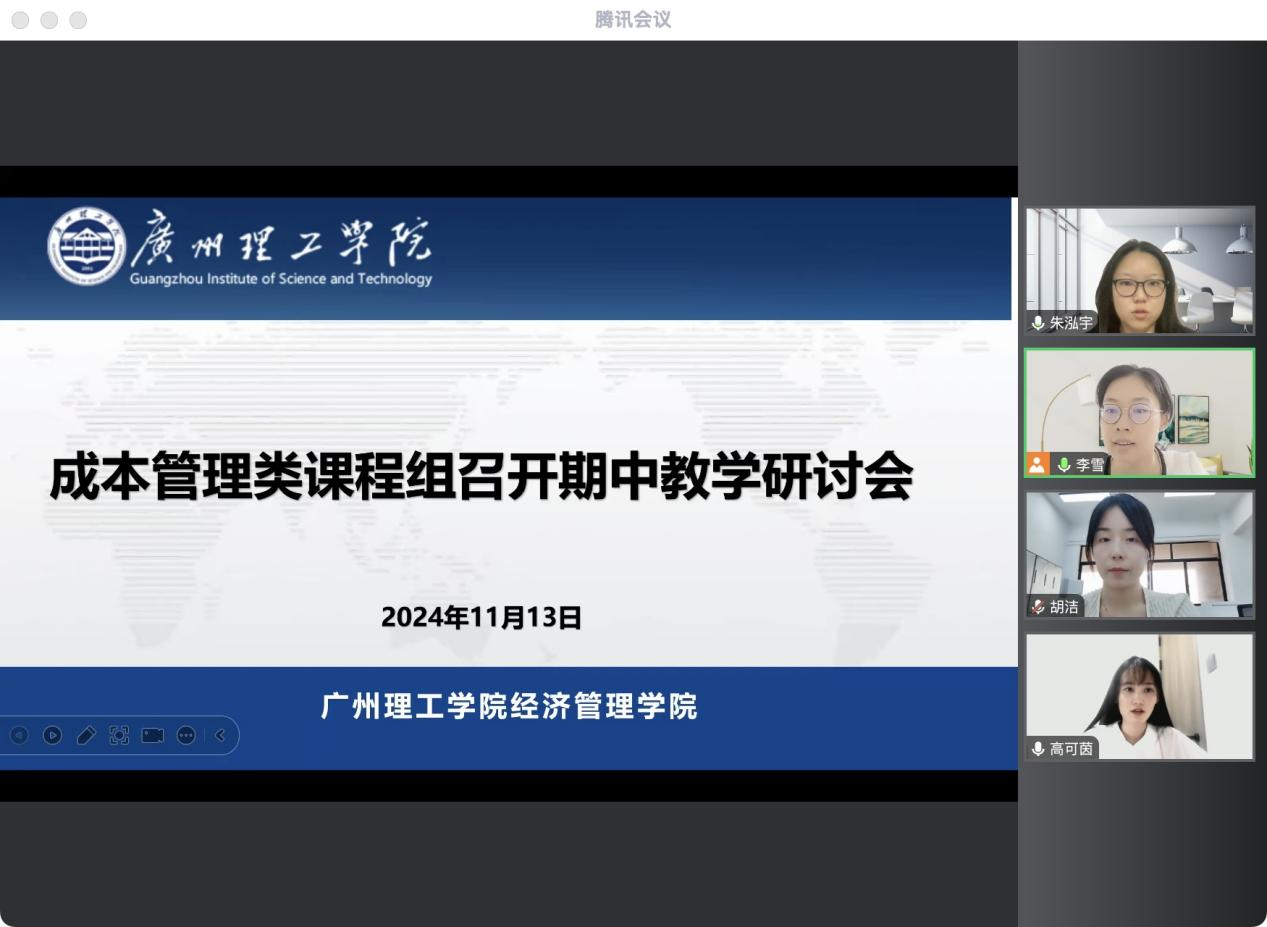Click the microphone icon beside 朱泓宇

tap(1038, 323)
